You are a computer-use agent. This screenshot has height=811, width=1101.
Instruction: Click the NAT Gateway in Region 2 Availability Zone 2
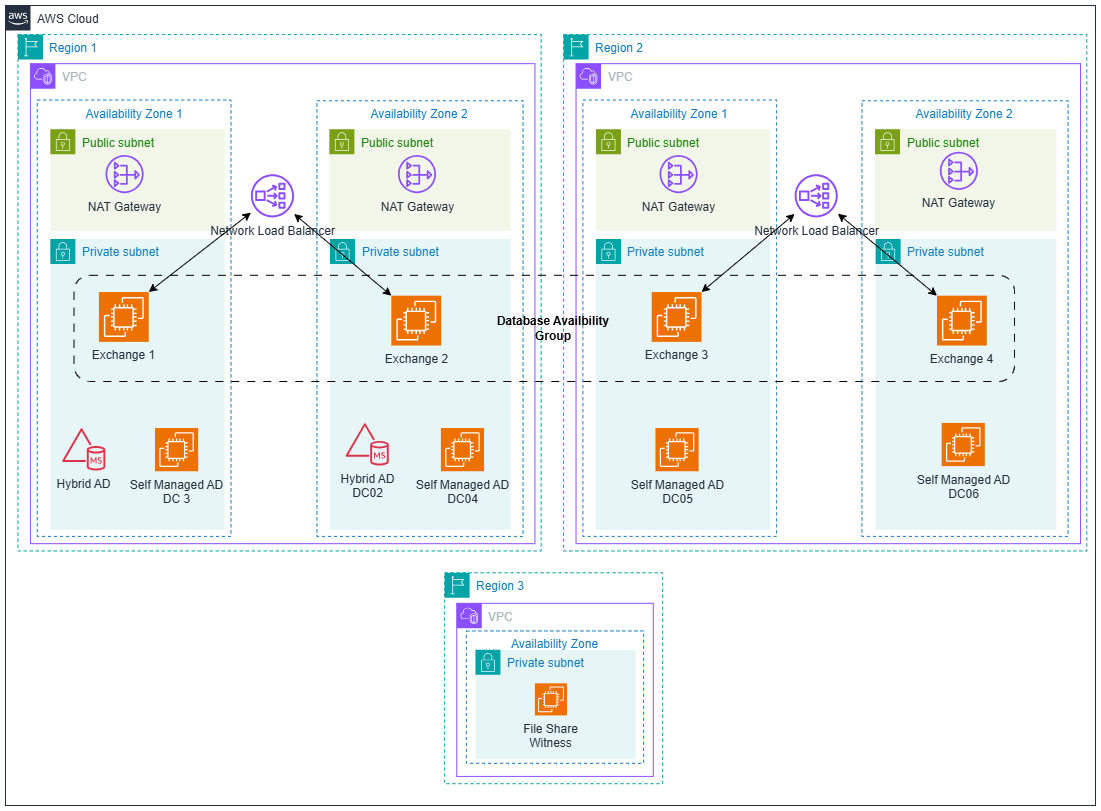point(959,174)
